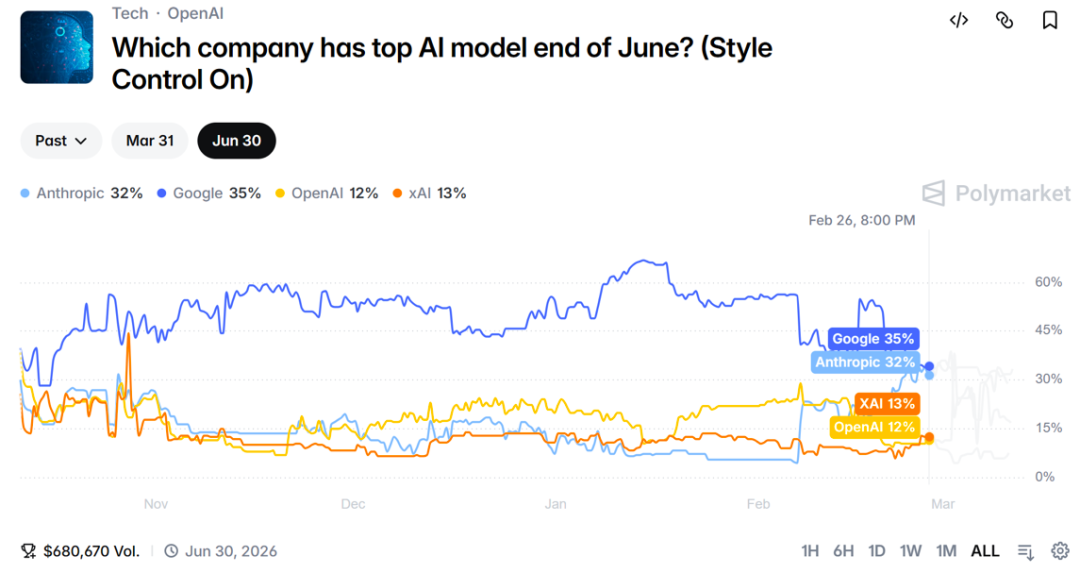Set chart range to 1M
The image size is (1080, 573).
(946, 551)
